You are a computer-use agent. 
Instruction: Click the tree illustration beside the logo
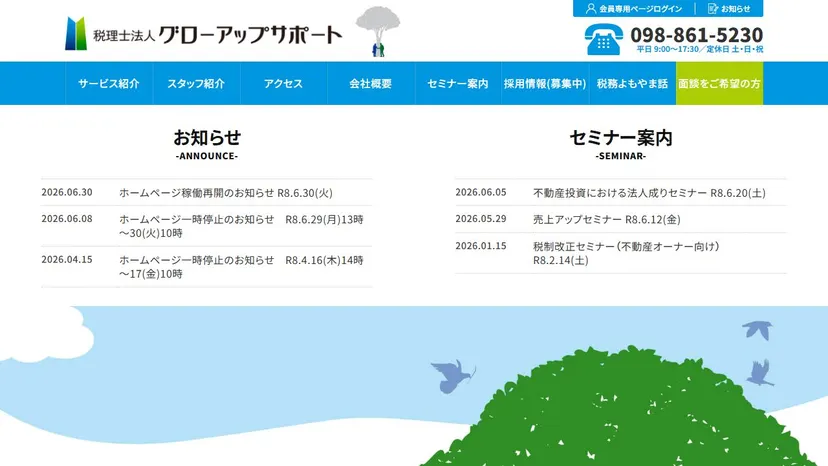(378, 31)
